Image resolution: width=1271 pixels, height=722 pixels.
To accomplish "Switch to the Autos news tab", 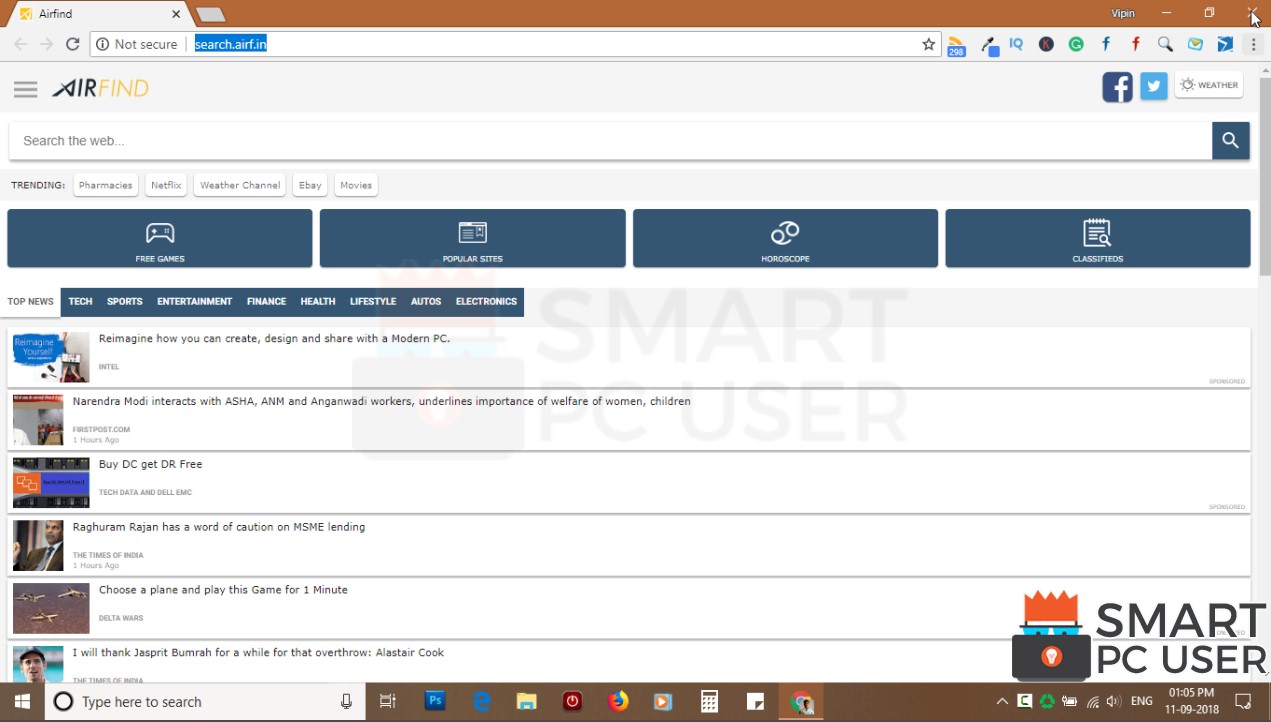I will coord(426,302).
